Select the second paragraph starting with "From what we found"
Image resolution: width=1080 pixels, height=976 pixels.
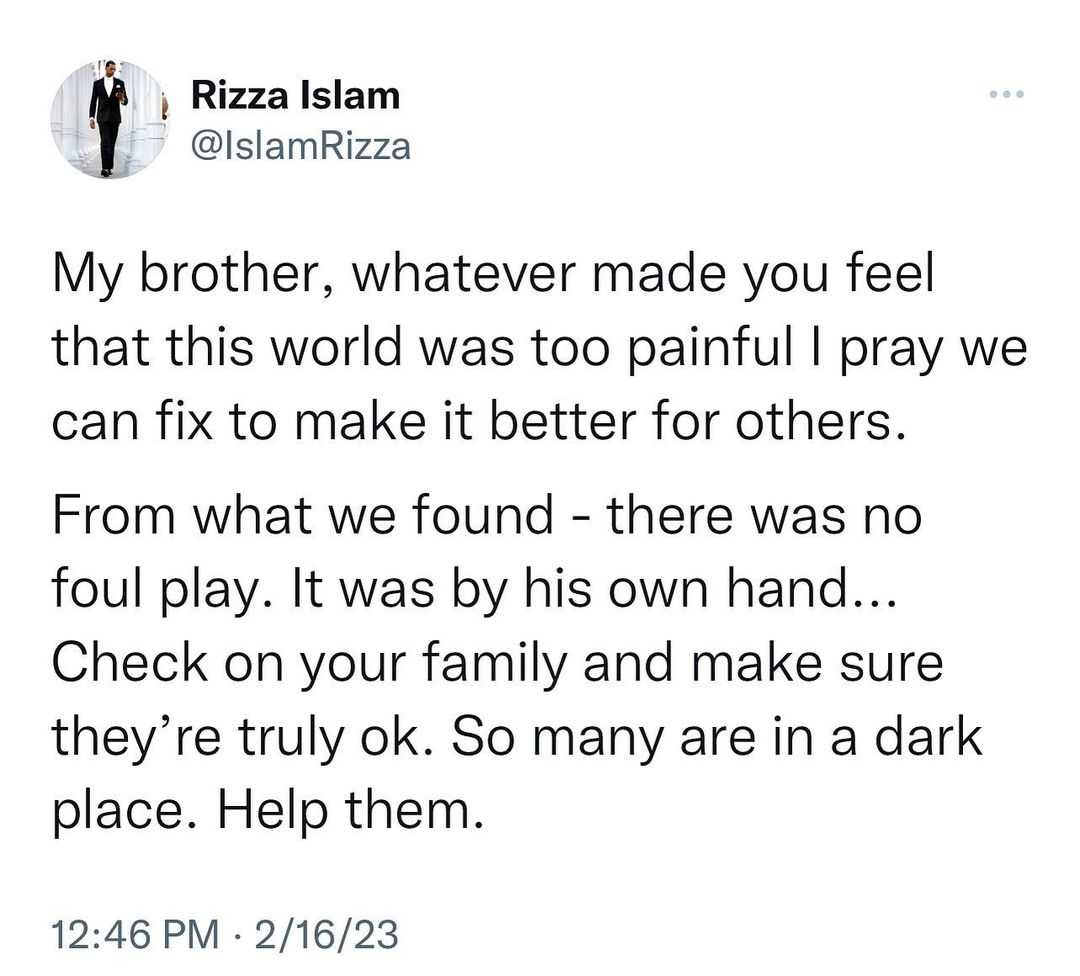point(517,663)
